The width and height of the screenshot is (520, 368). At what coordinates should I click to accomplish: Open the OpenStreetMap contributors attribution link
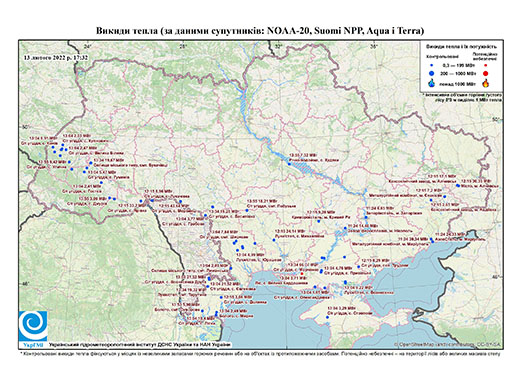click(x=448, y=344)
